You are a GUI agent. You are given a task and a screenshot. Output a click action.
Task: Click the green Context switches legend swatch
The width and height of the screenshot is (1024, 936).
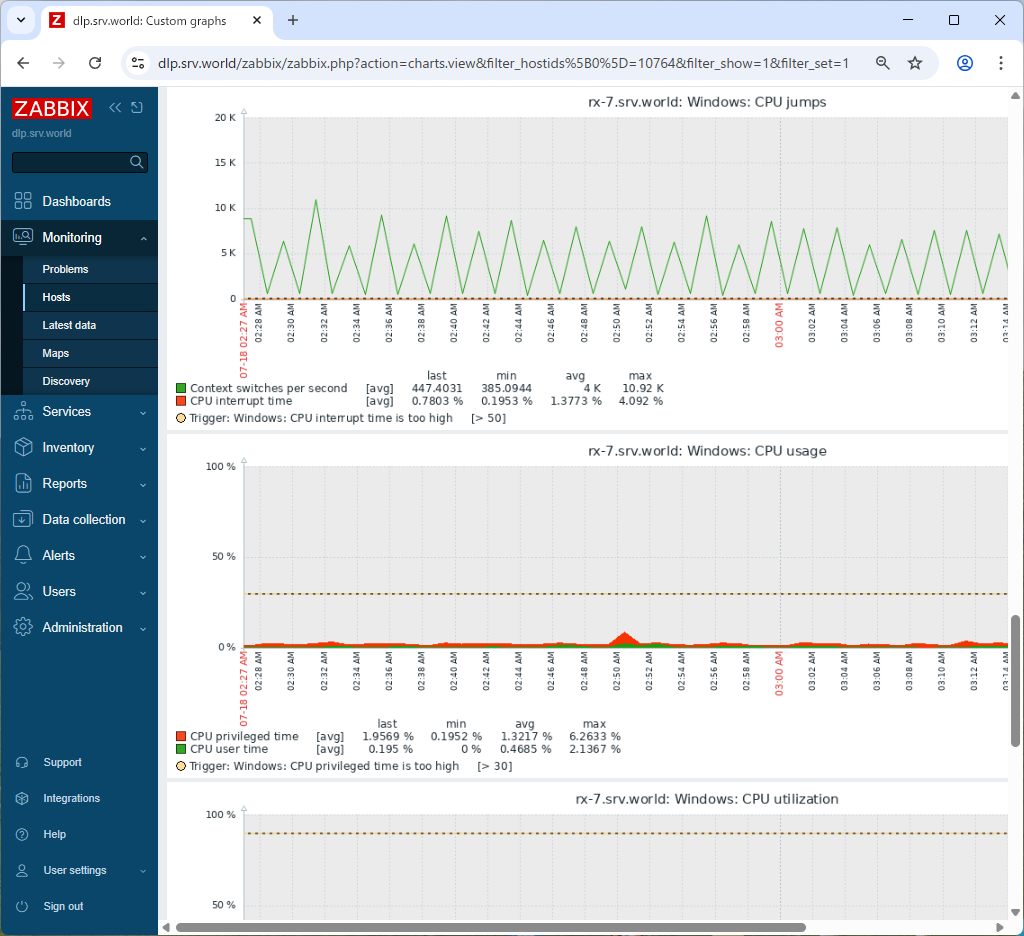click(x=181, y=388)
